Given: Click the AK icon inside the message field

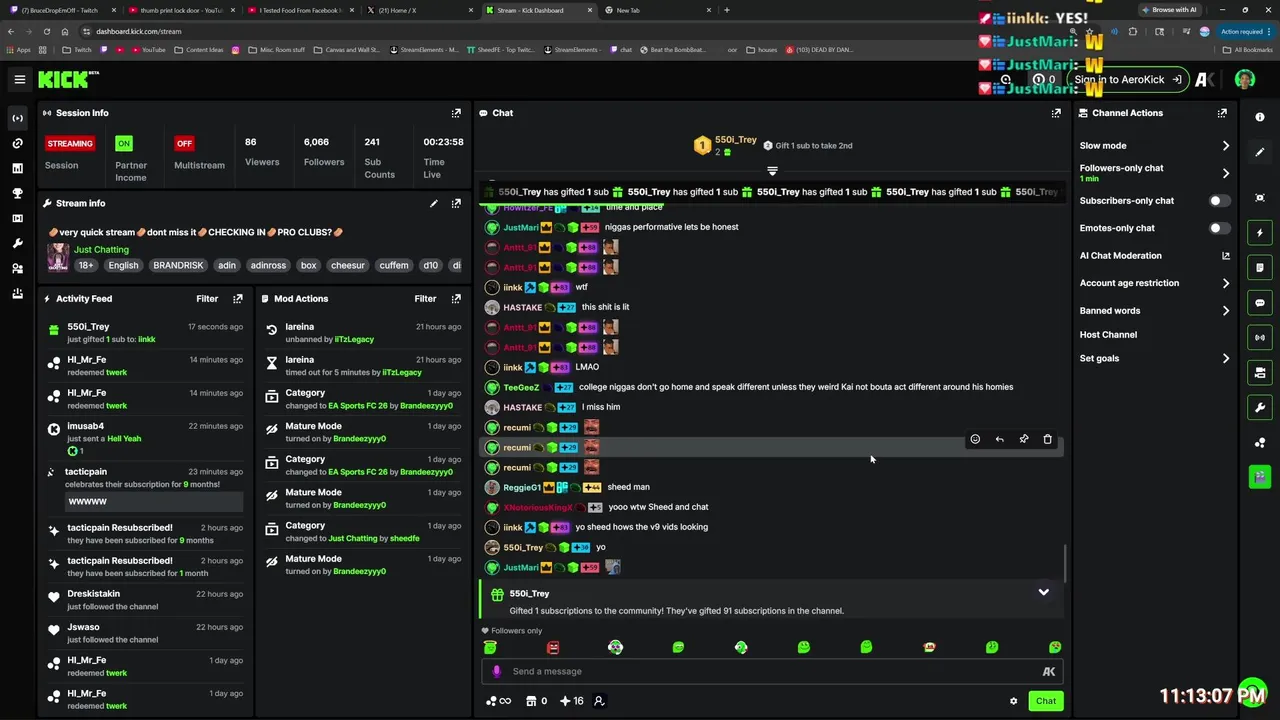Looking at the screenshot, I should pos(1049,671).
